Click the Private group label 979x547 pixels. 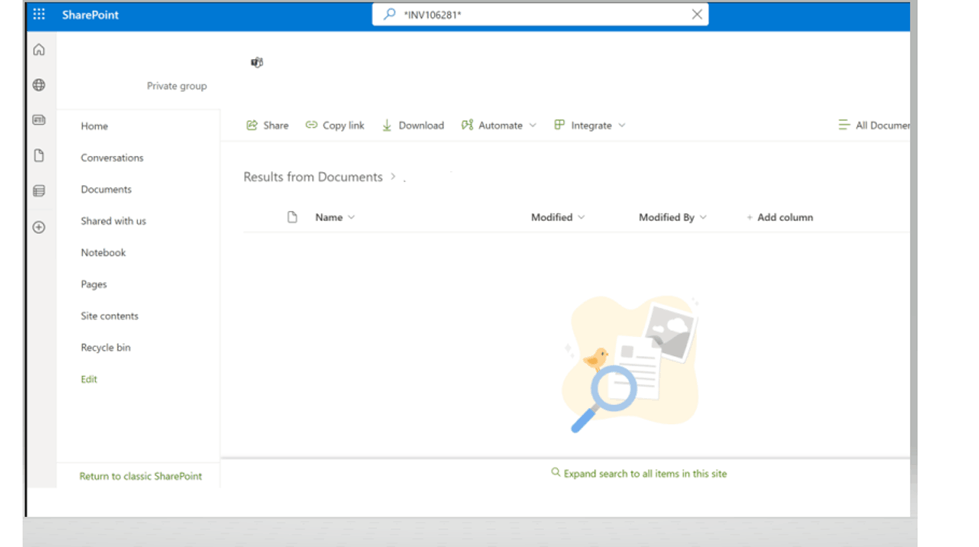coord(177,86)
